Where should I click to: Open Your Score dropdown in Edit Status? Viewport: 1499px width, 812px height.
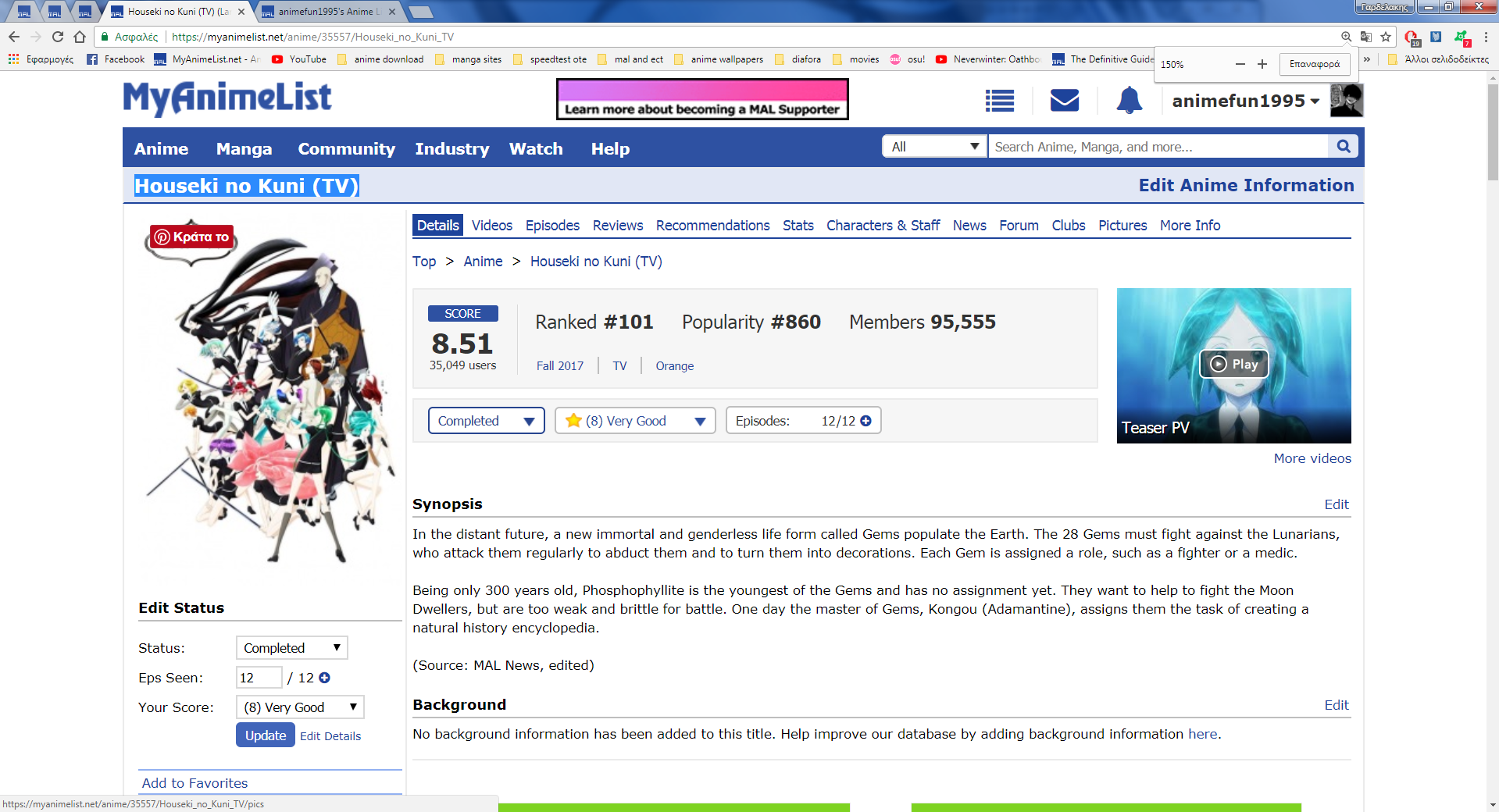pyautogui.click(x=299, y=707)
